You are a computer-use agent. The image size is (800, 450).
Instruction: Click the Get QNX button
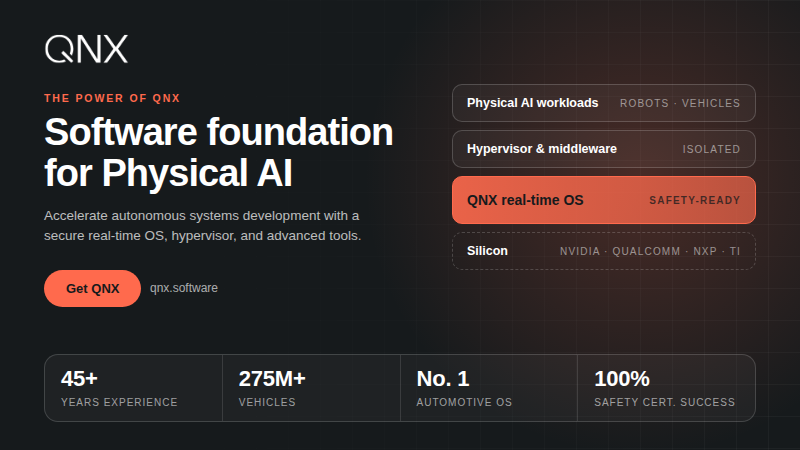tap(92, 288)
